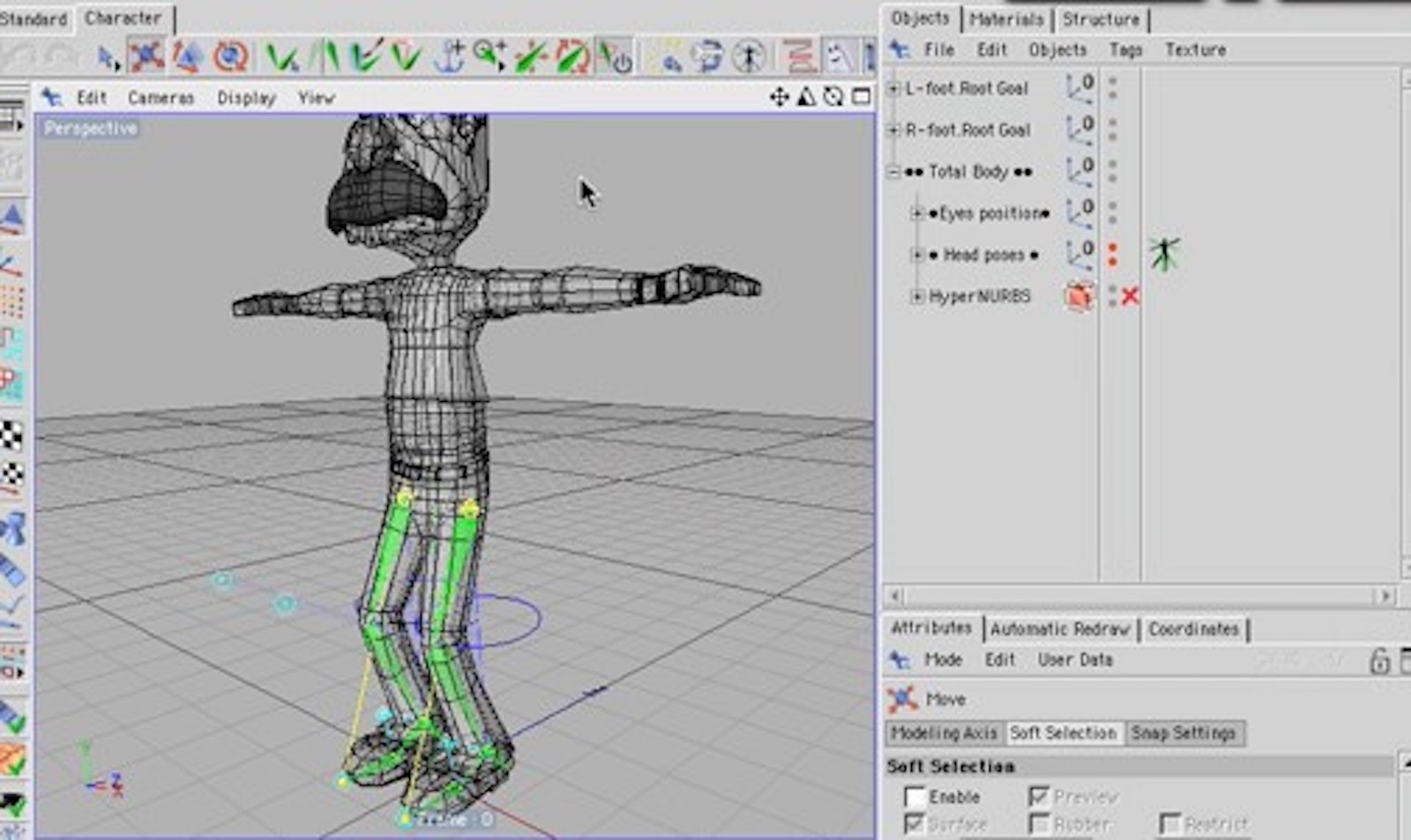Select the Move tool in top toolbar
The height and width of the screenshot is (840, 1411).
pyautogui.click(x=146, y=57)
